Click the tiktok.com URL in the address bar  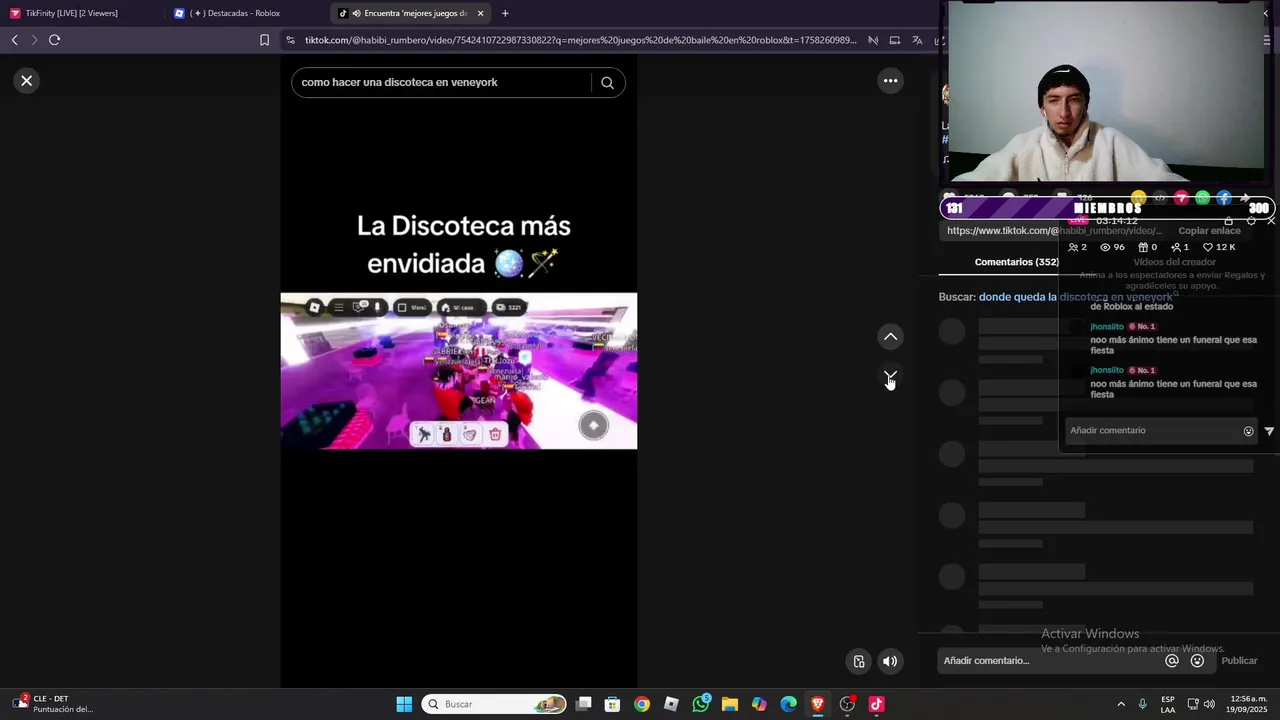tap(580, 40)
